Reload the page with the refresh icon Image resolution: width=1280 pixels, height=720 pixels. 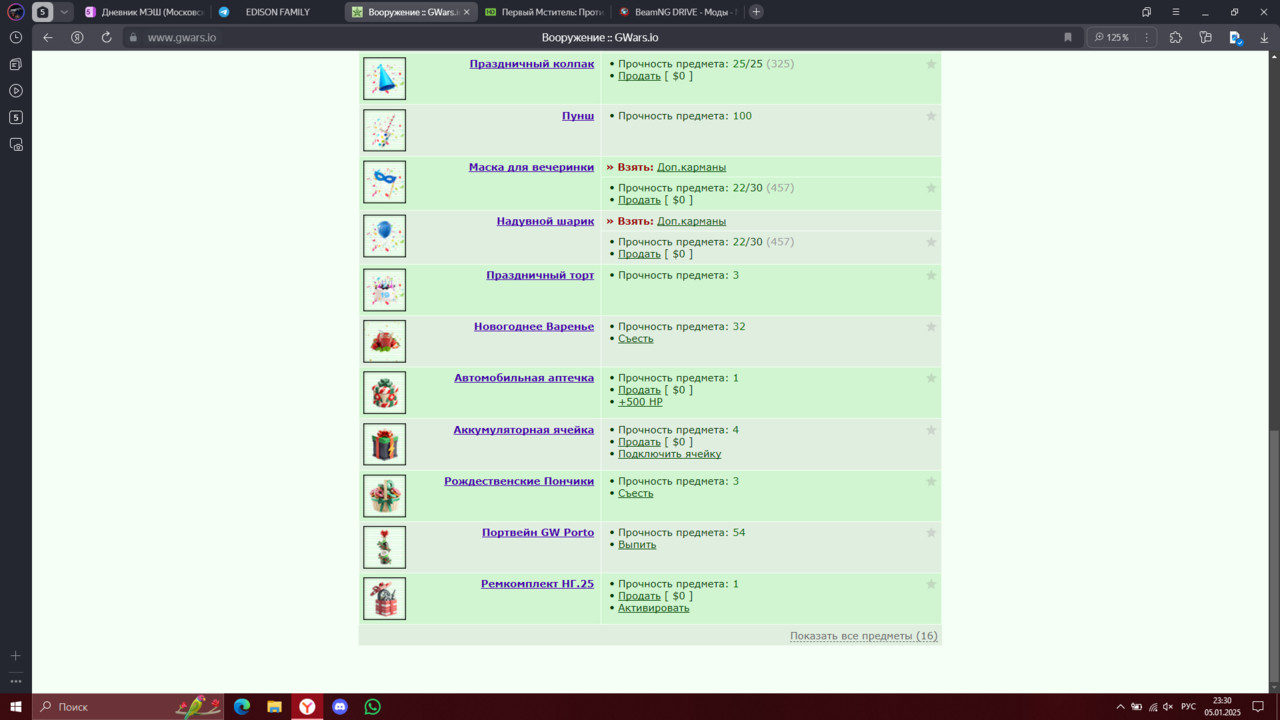coord(106,37)
